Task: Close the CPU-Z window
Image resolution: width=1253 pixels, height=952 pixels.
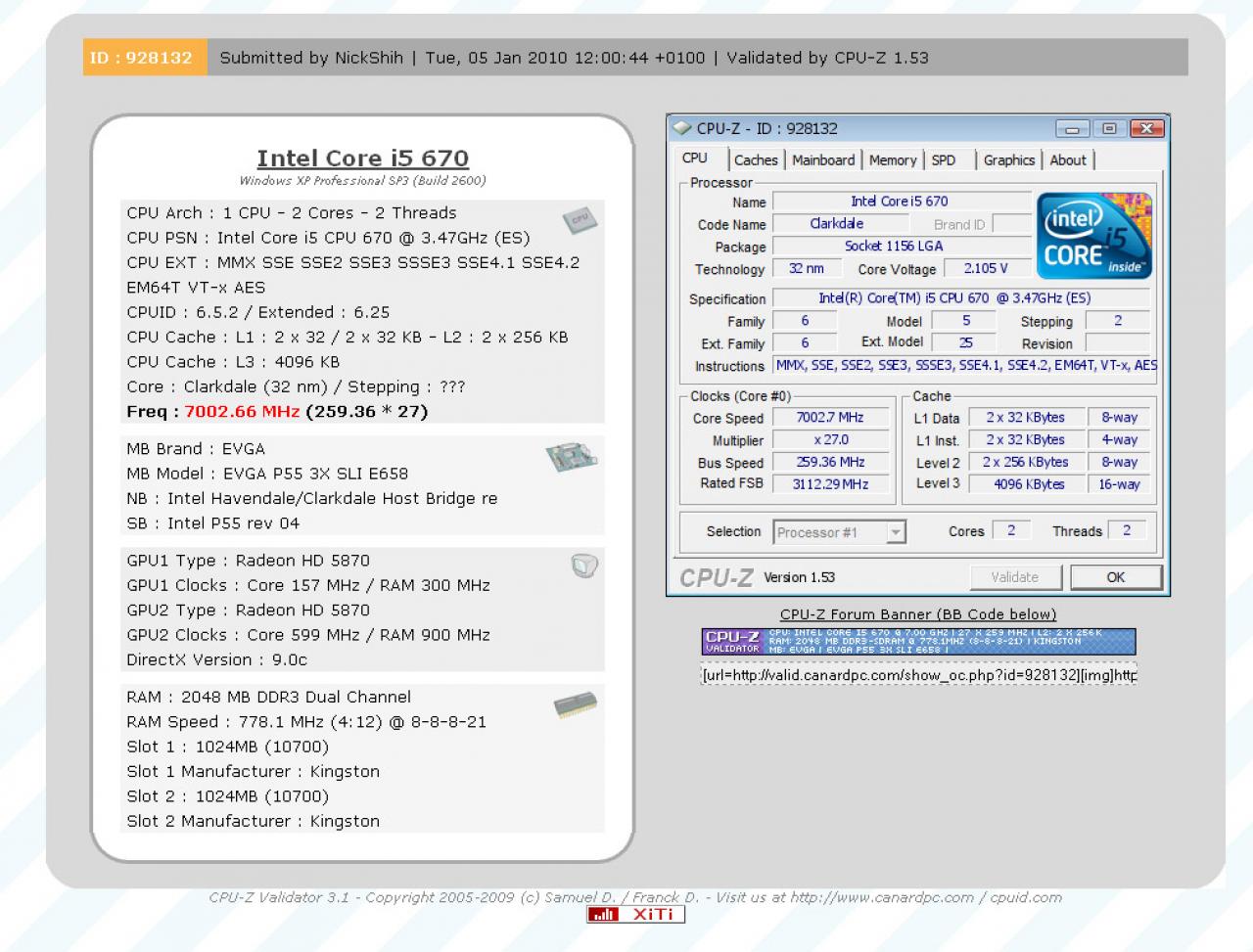Action: point(1146,128)
